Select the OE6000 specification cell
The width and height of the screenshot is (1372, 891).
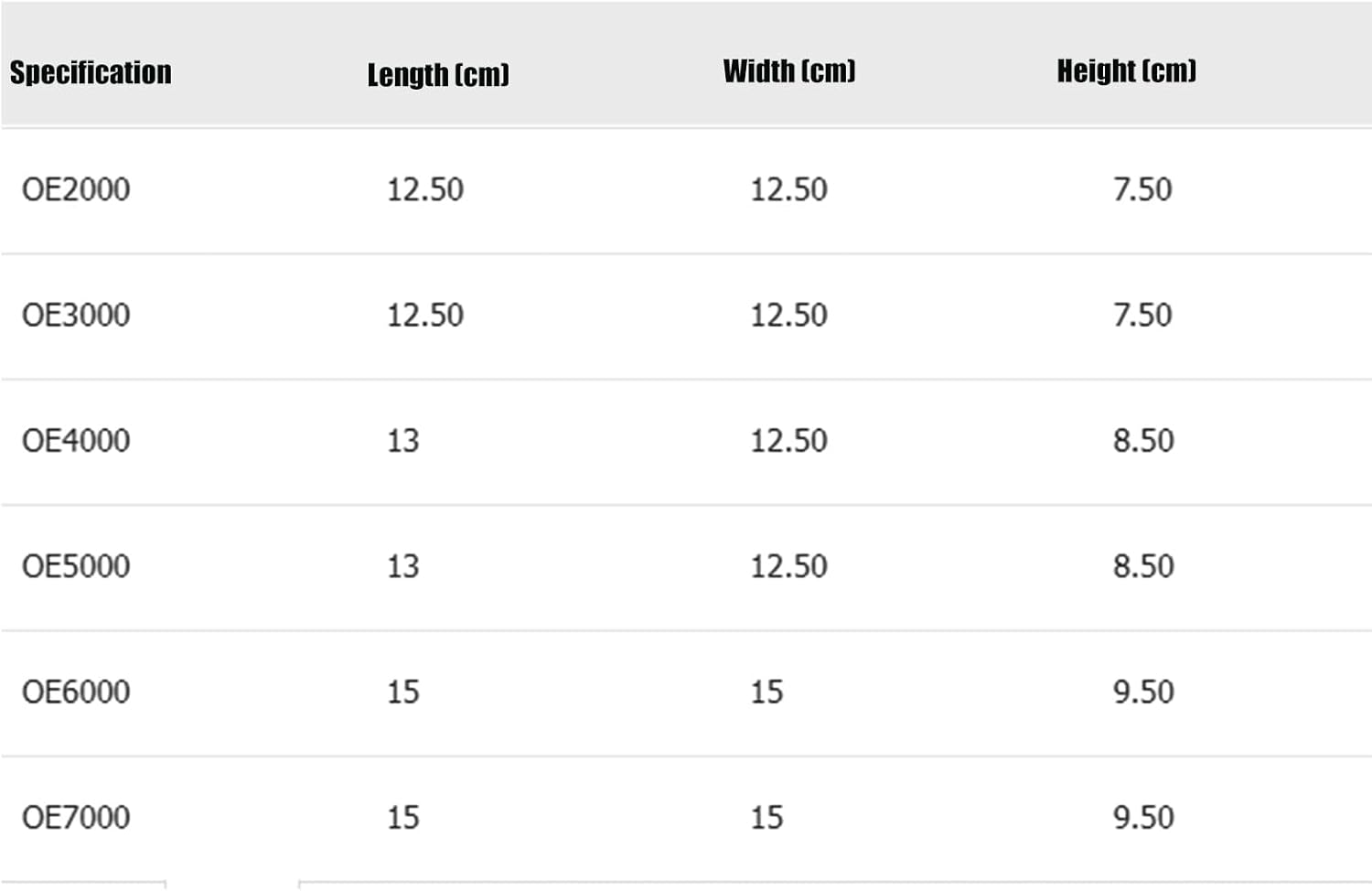76,692
